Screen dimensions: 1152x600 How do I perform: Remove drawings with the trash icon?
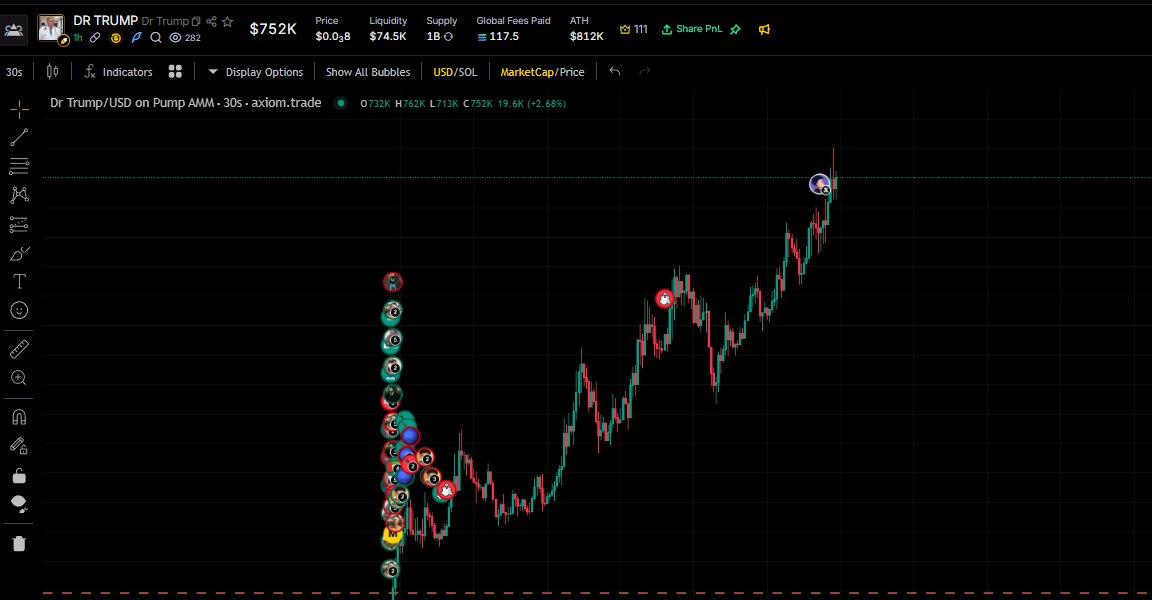(x=19, y=543)
